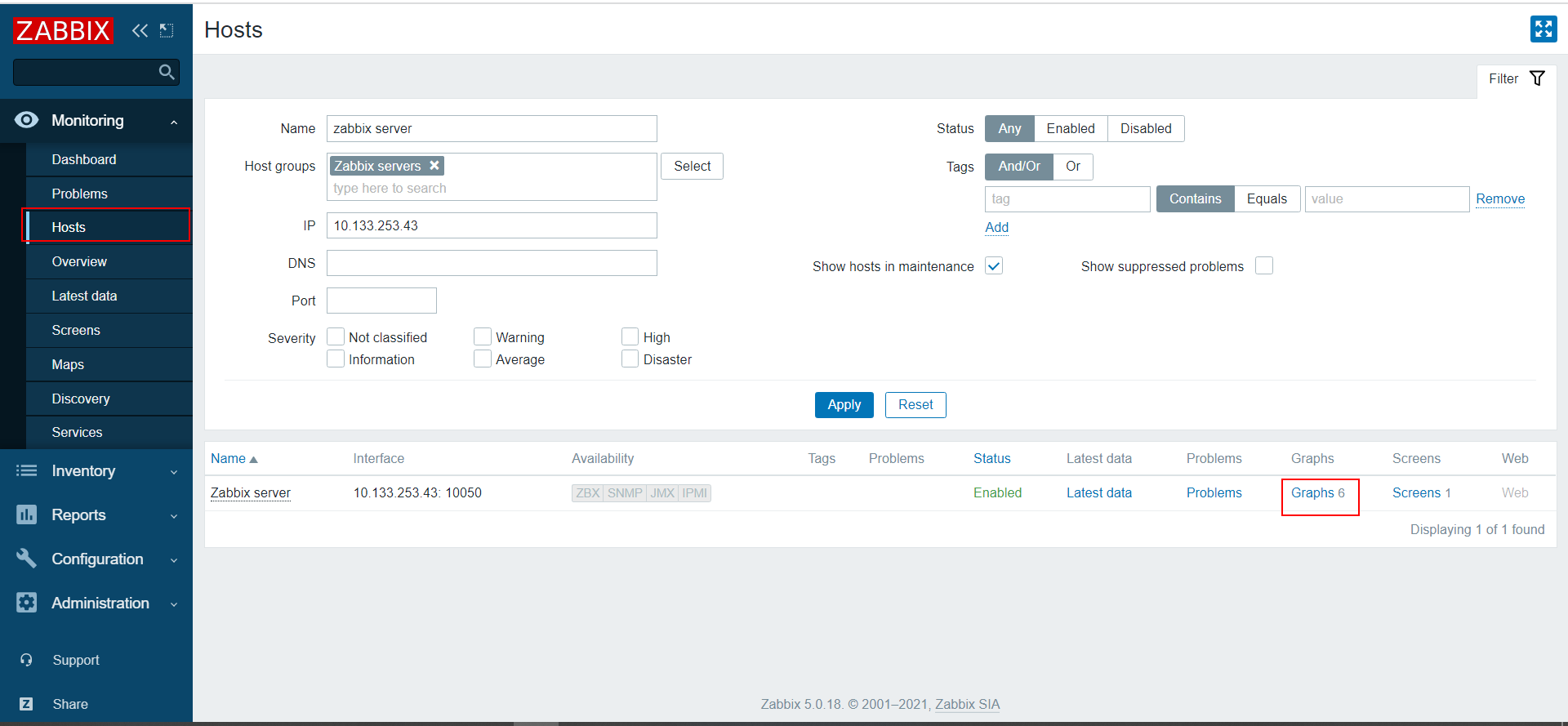Click the Administration gear icon
The height and width of the screenshot is (726, 1568).
click(x=26, y=603)
